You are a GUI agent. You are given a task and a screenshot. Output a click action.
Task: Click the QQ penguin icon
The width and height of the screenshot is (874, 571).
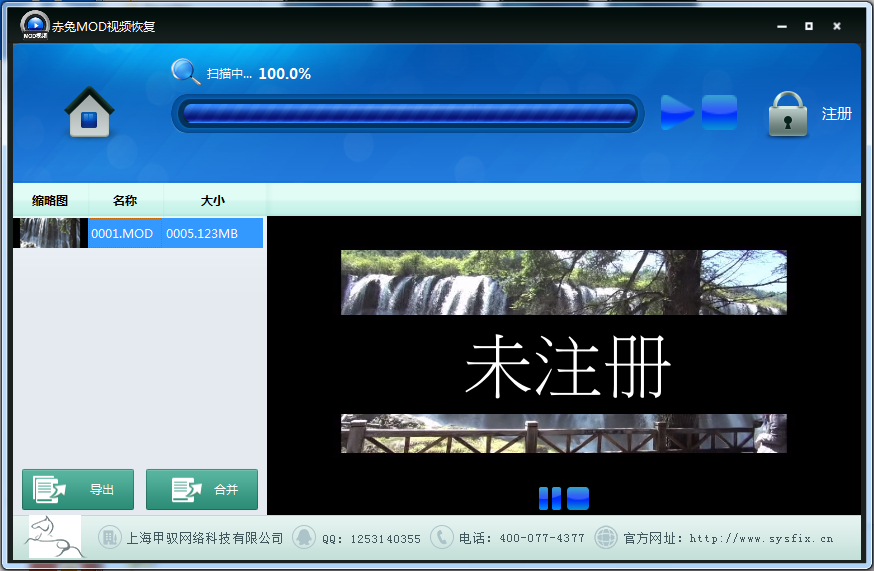304,538
